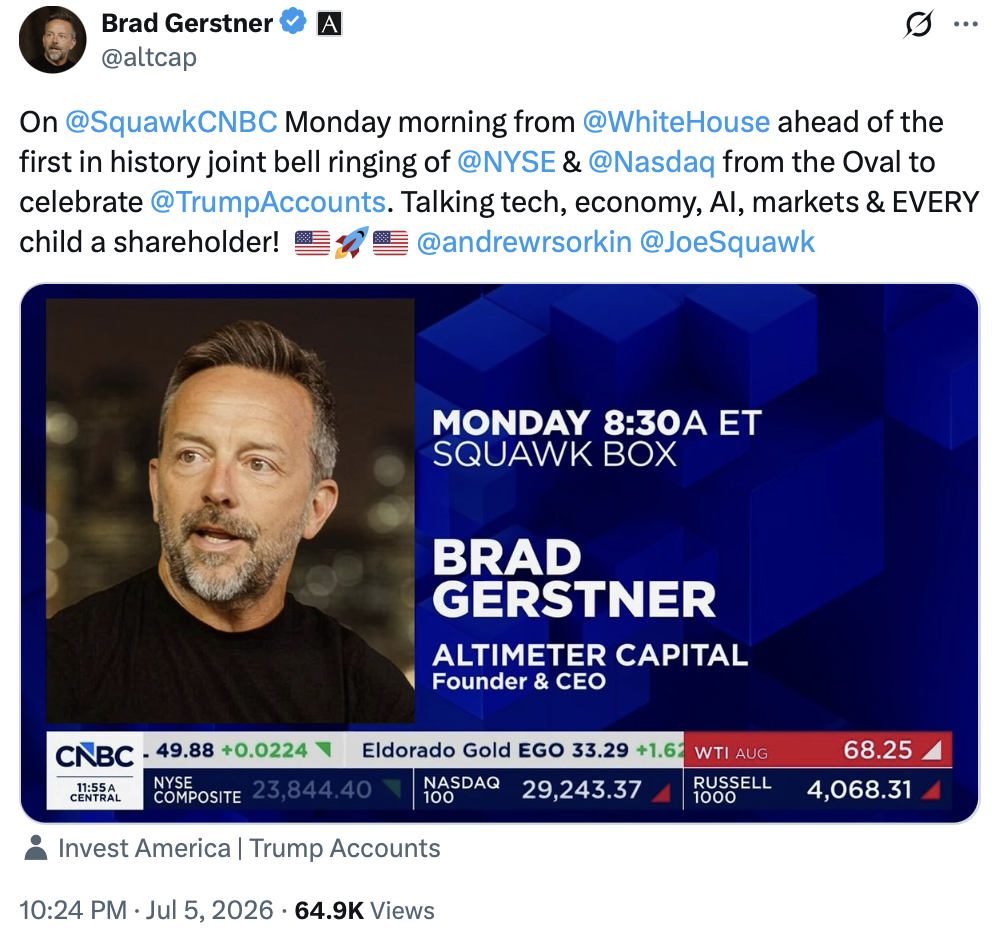Open @andrewrsorkin's profile
This screenshot has height=940, width=1006.
[524, 242]
